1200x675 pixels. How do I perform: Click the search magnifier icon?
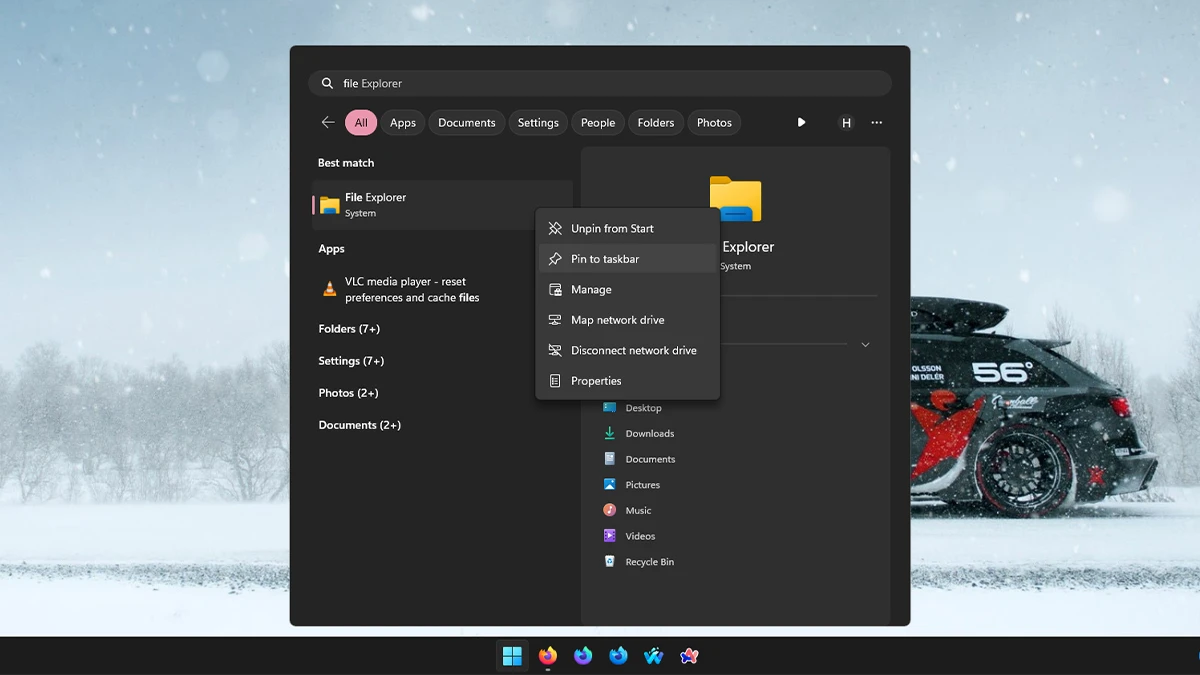point(327,84)
